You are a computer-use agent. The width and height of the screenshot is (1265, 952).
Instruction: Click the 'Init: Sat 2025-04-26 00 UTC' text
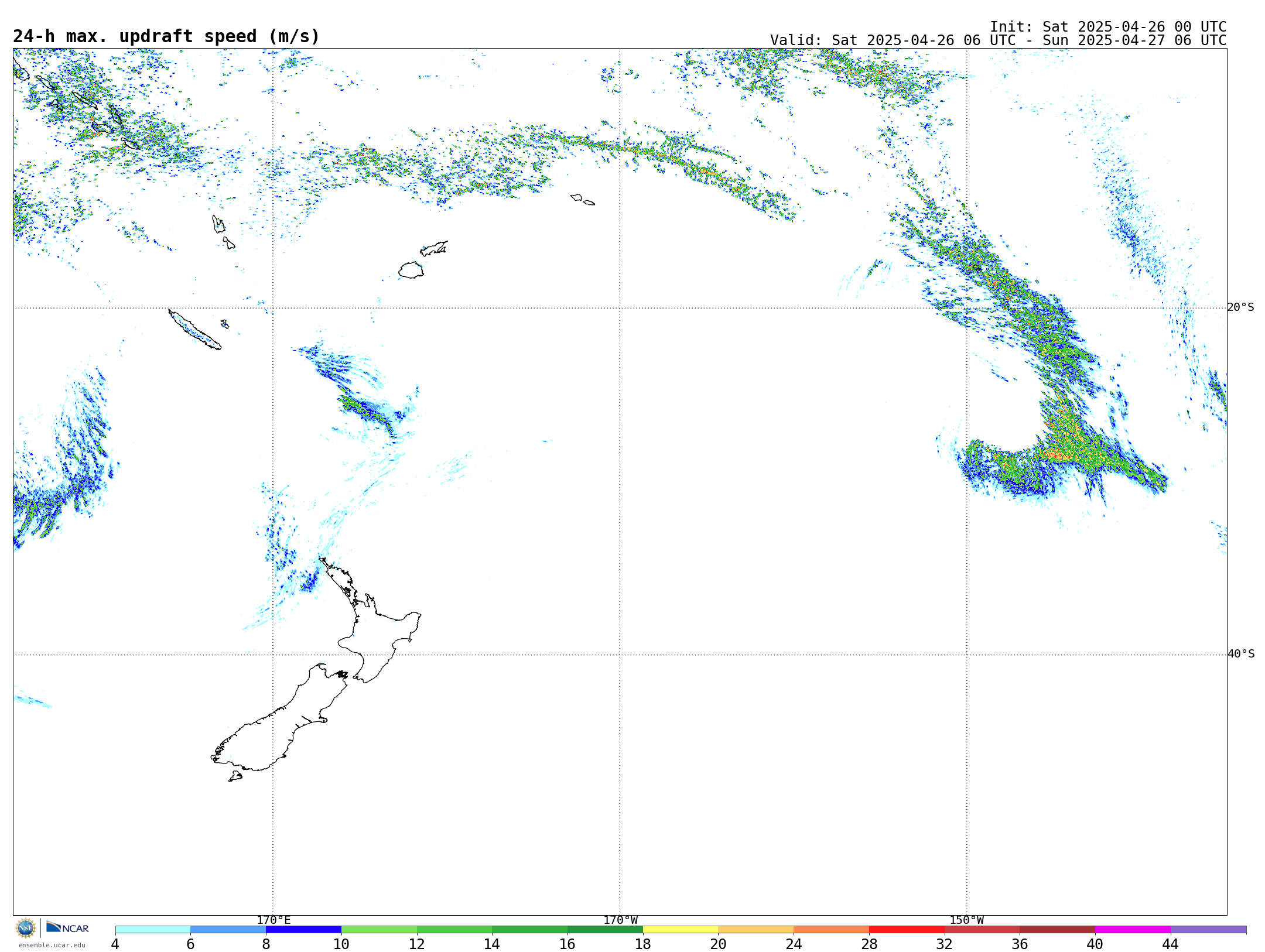point(1108,27)
